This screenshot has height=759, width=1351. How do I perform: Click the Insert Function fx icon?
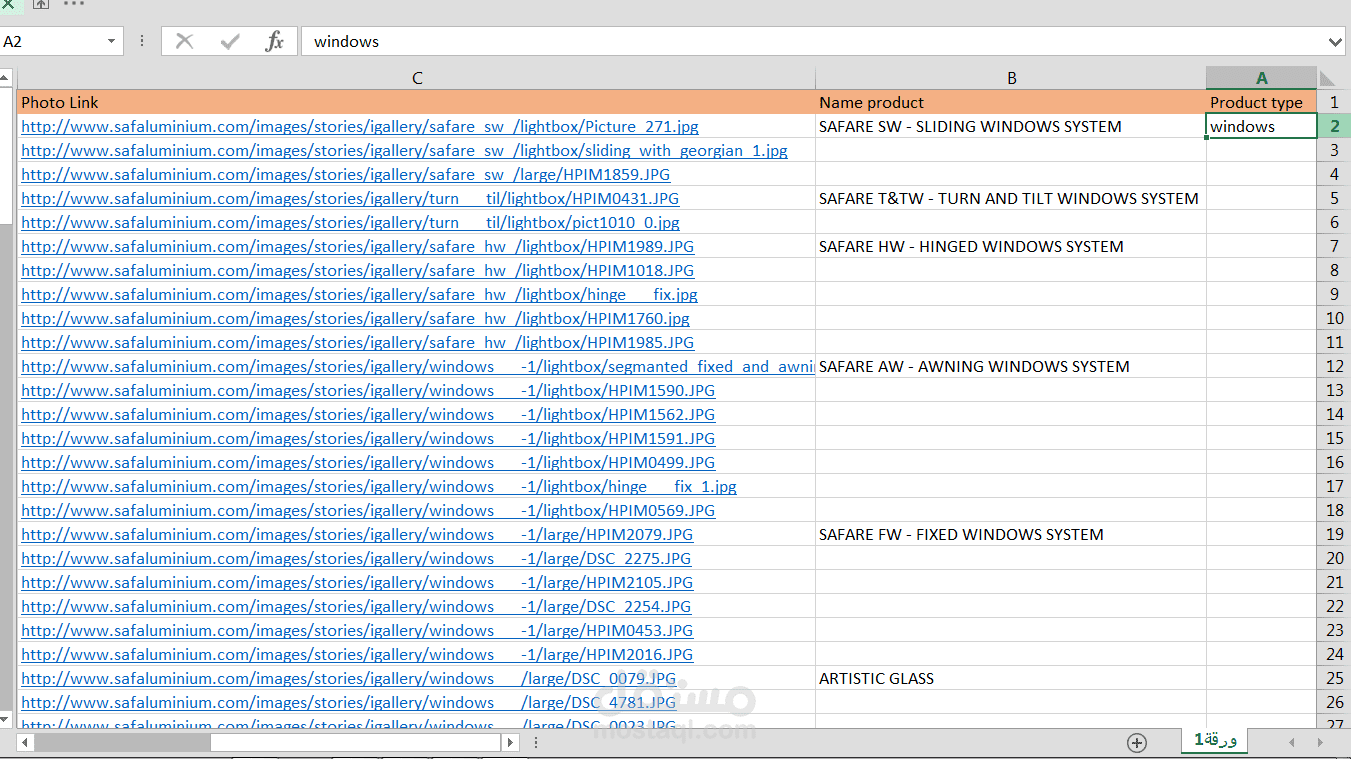(x=276, y=41)
